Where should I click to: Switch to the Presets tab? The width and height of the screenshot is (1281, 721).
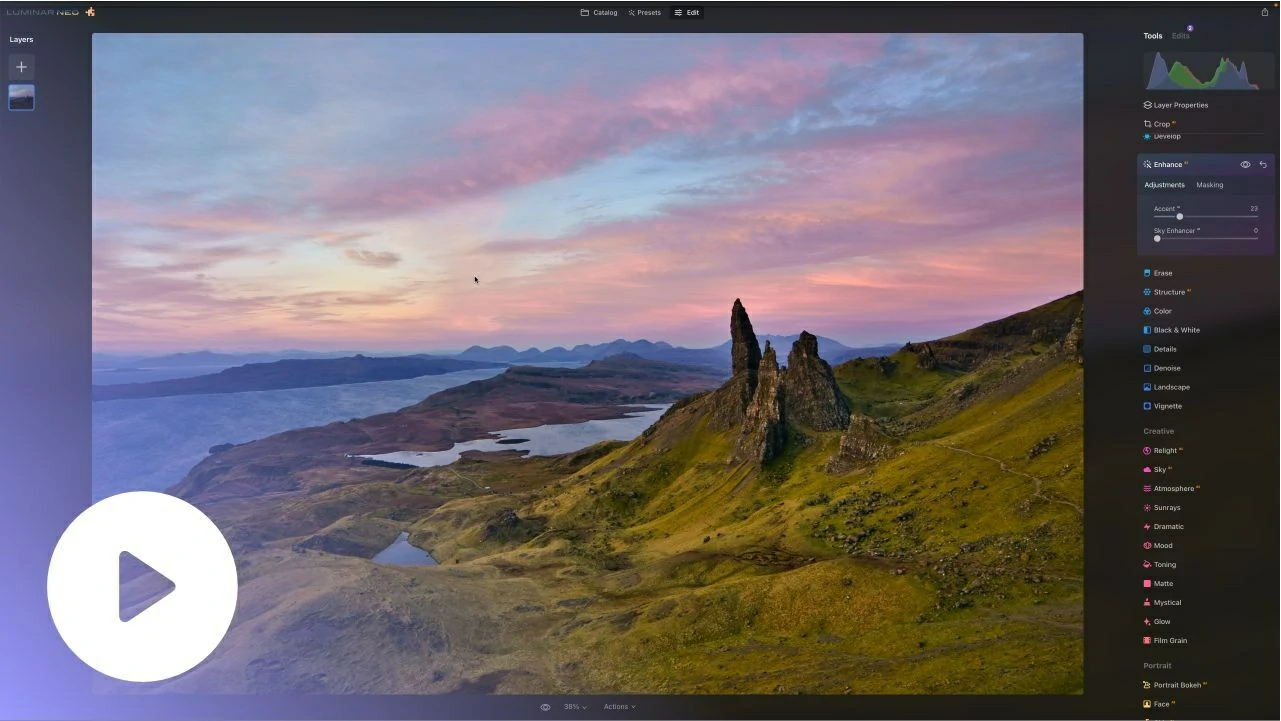[x=645, y=13]
